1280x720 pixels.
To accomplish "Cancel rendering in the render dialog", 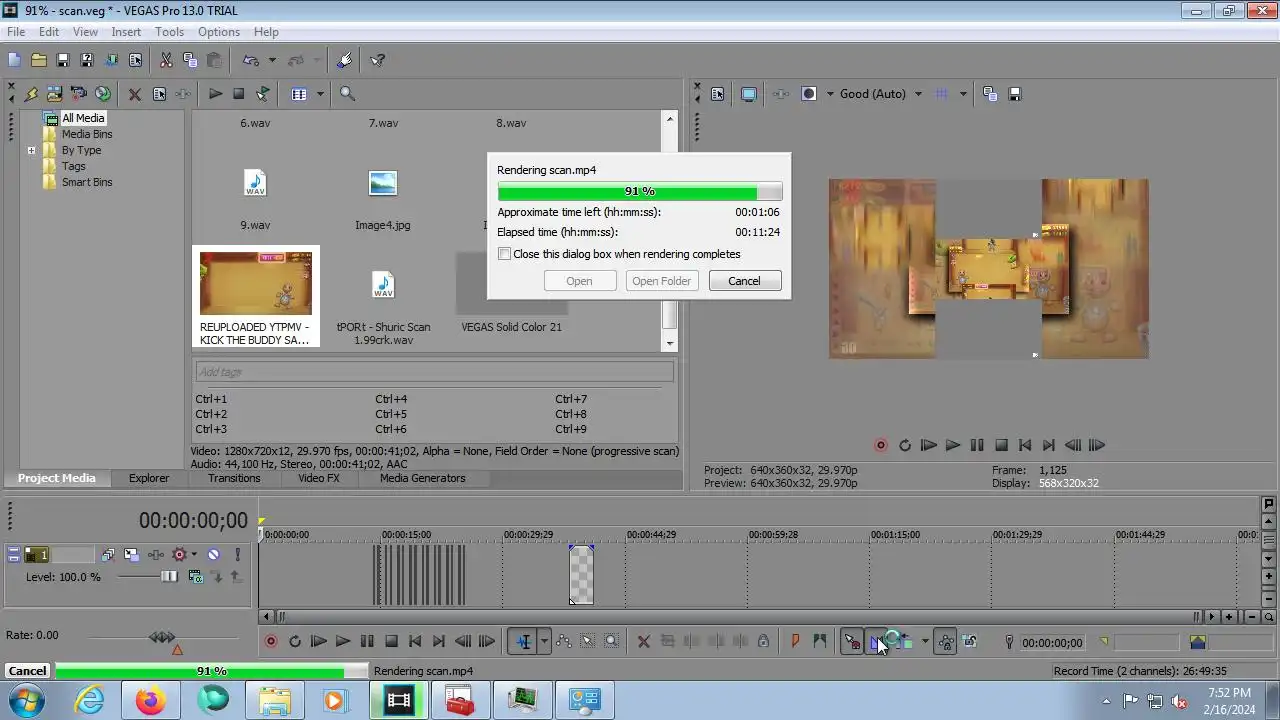I will click(744, 281).
